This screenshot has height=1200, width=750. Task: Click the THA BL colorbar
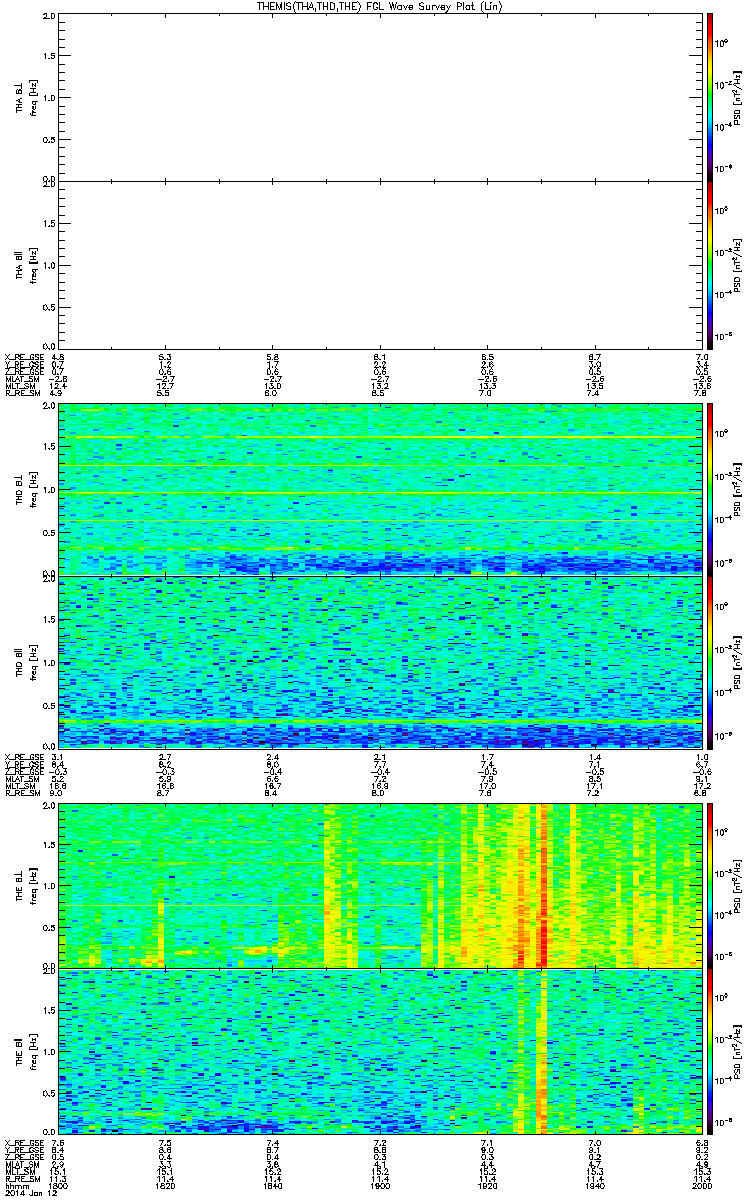point(709,96)
